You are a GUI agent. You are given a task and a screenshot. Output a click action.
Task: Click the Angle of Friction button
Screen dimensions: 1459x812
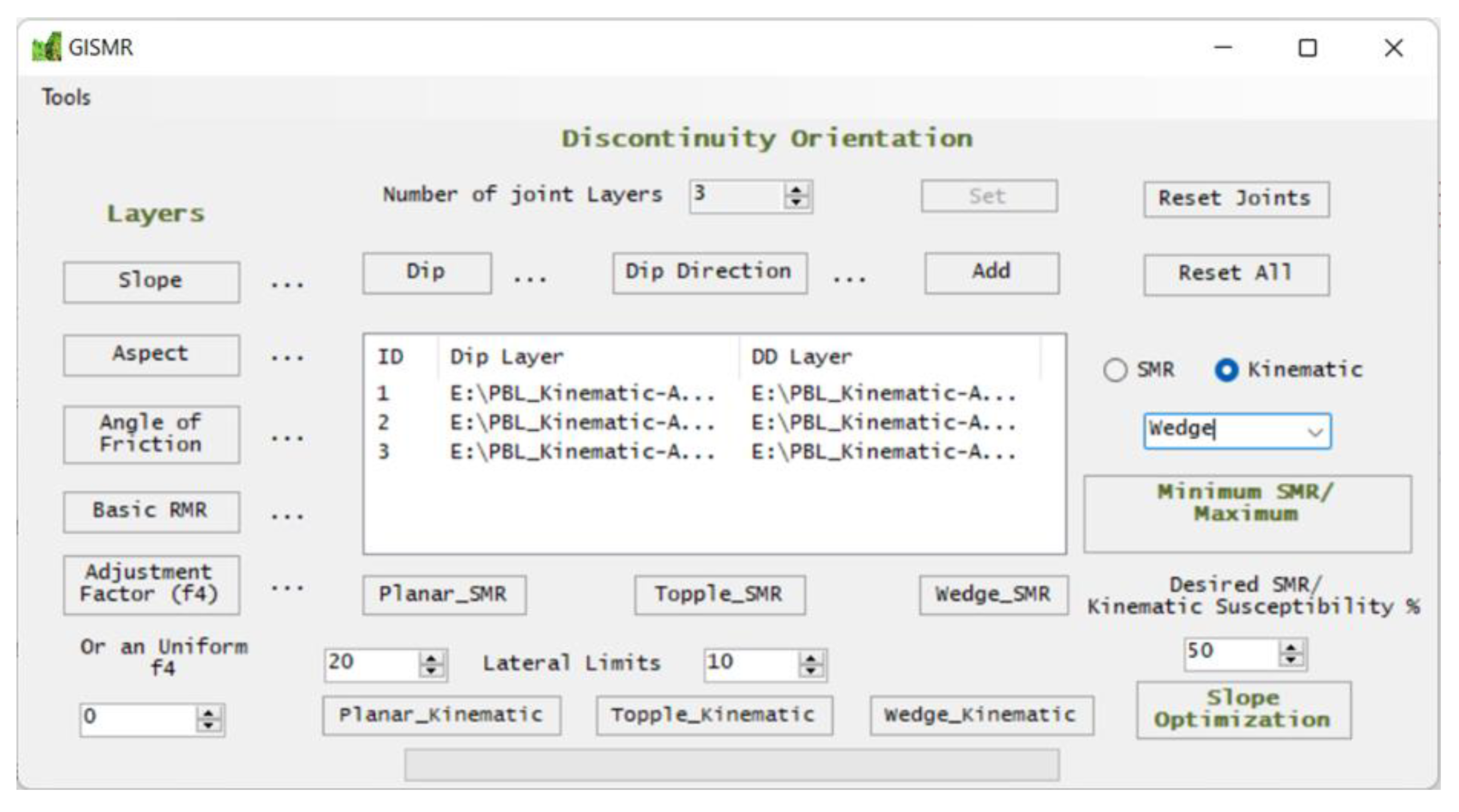(151, 434)
